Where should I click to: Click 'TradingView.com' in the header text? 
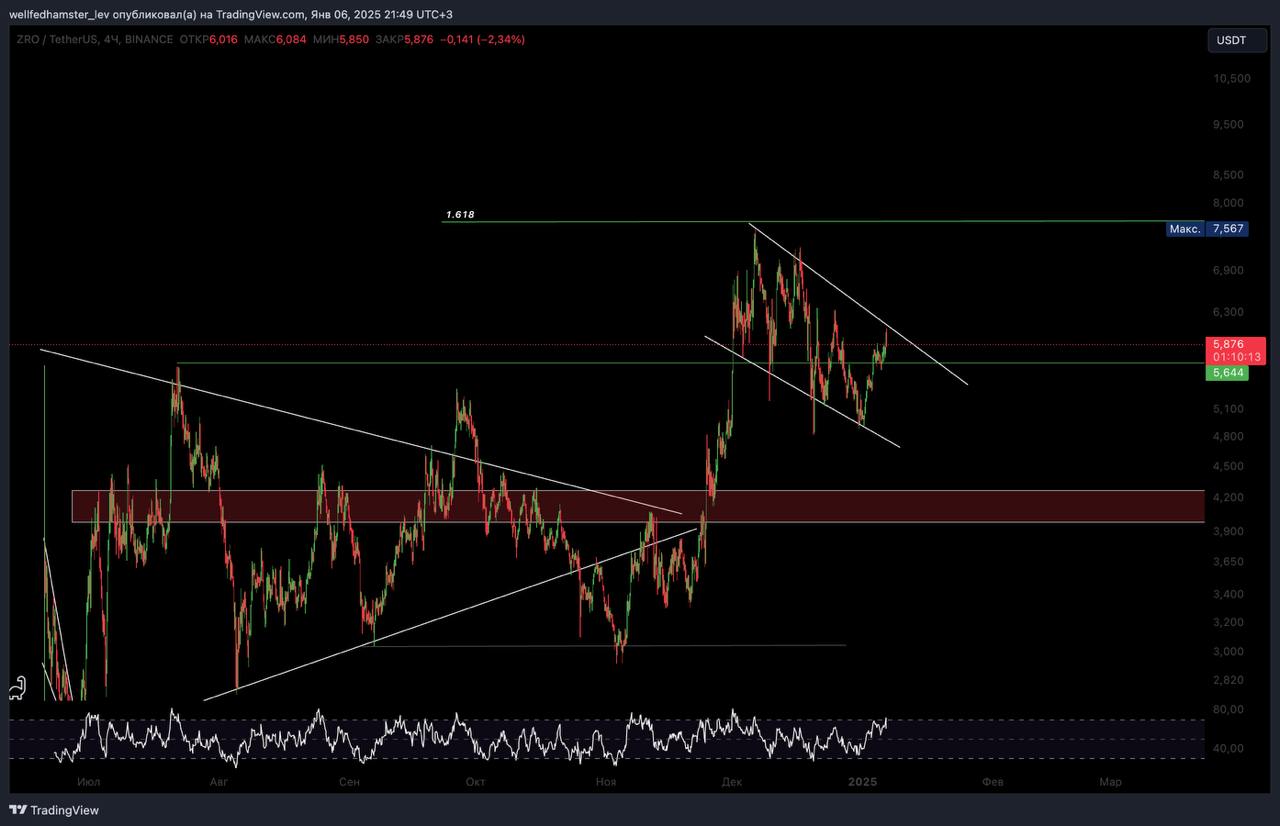coord(261,14)
